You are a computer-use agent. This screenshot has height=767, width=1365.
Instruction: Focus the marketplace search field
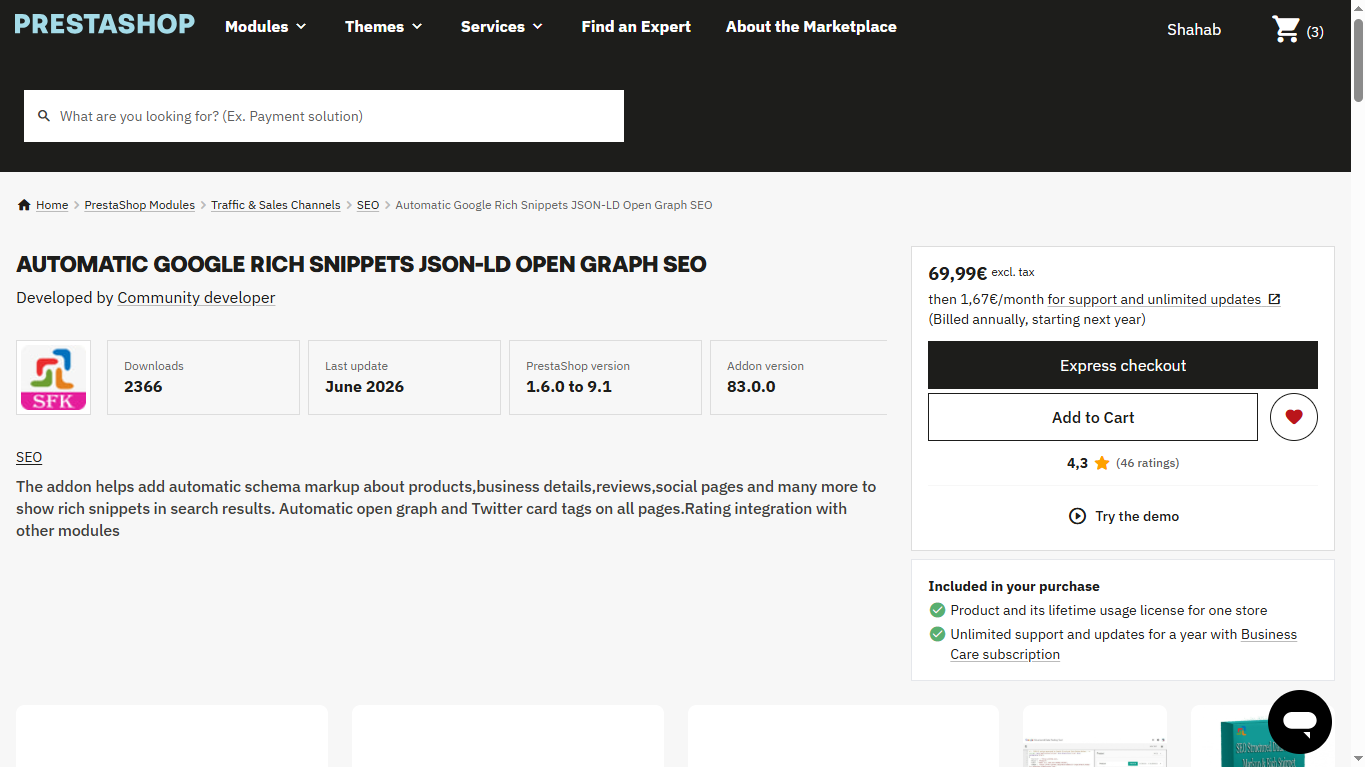[324, 116]
